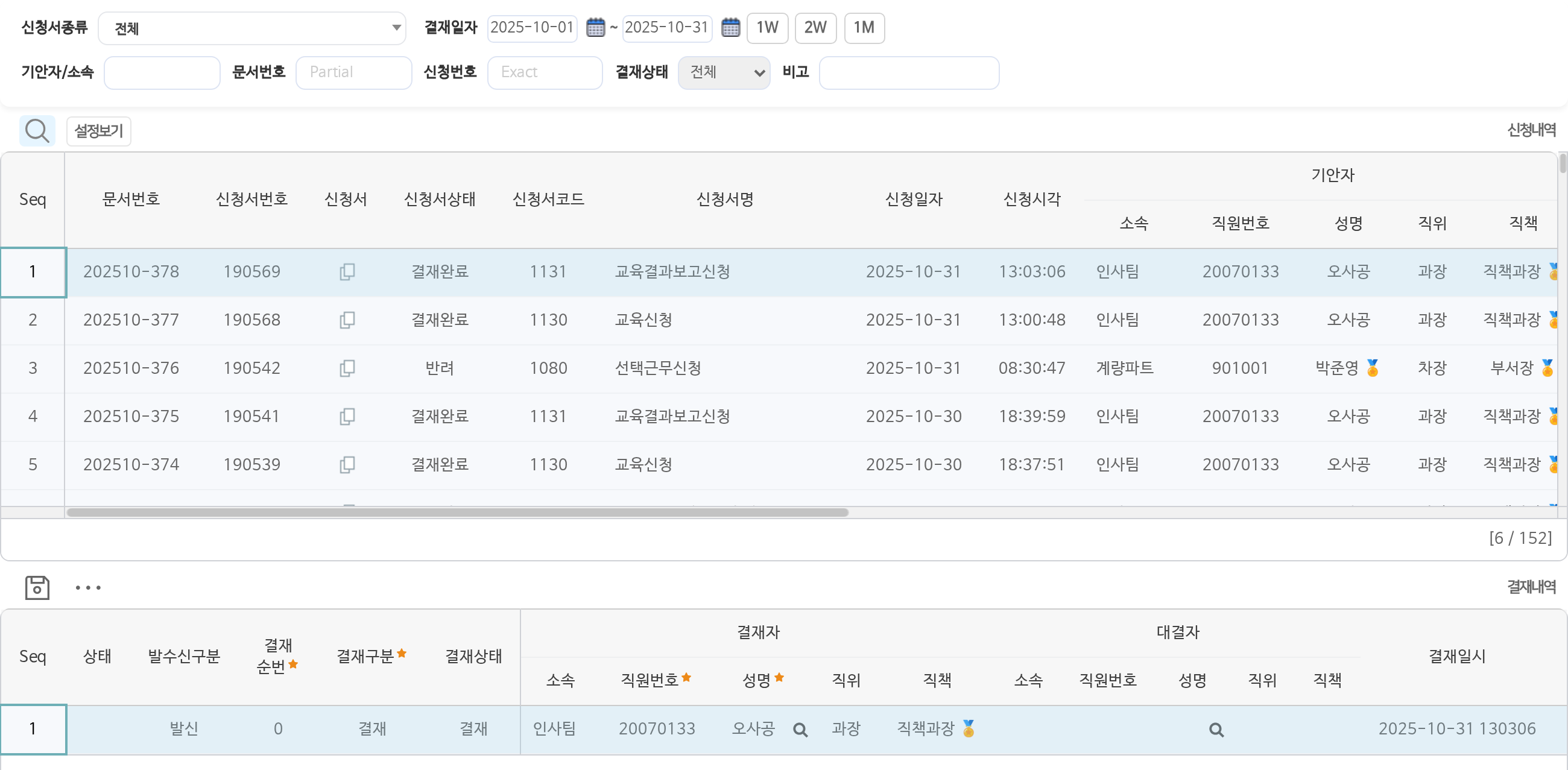Screen dimensions: 1568x770
Task: Click the 신청서명 column header
Action: tap(725, 199)
